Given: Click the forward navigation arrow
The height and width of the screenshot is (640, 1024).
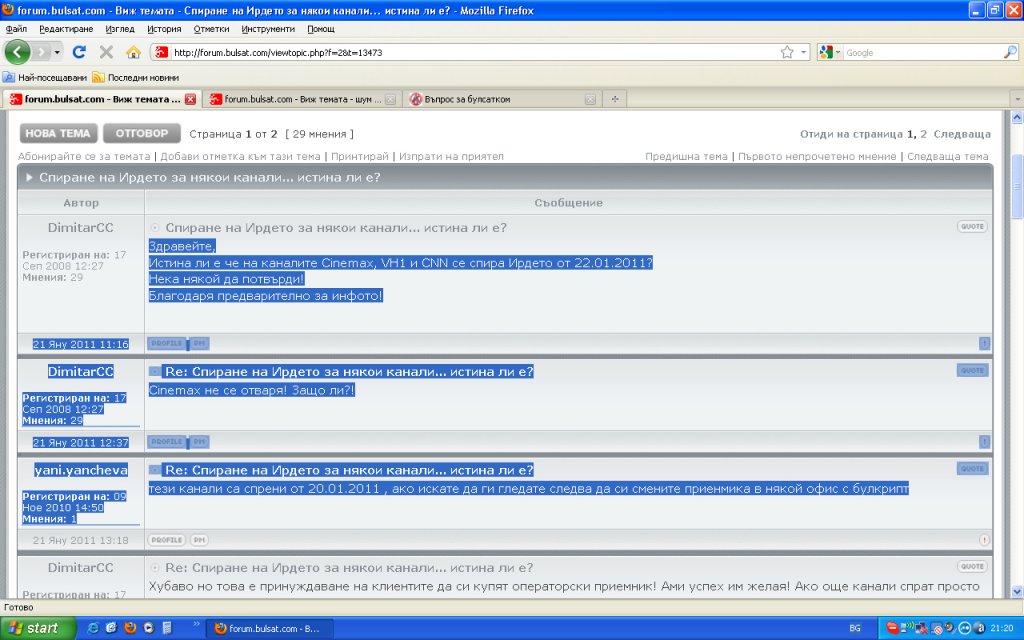Looking at the screenshot, I should point(41,52).
